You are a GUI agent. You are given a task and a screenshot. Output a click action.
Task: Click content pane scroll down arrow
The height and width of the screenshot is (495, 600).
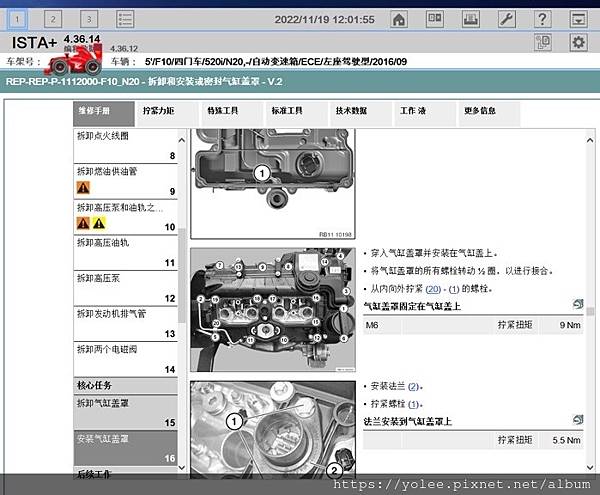coord(590,467)
